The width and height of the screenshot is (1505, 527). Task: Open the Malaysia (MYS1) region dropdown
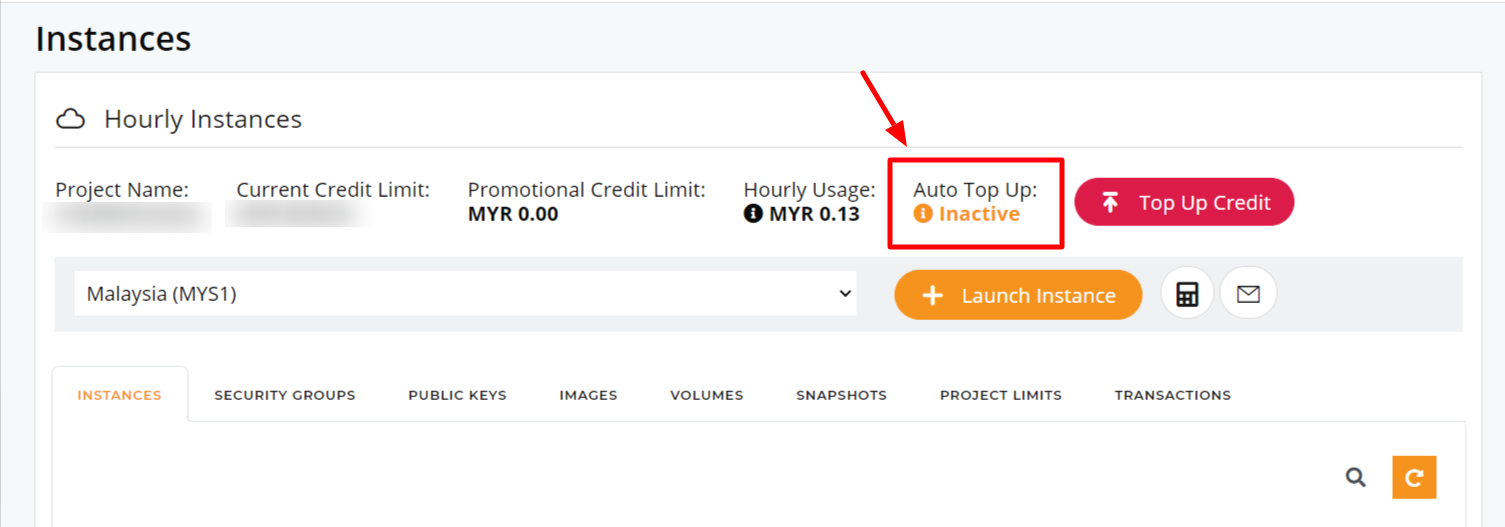click(465, 294)
